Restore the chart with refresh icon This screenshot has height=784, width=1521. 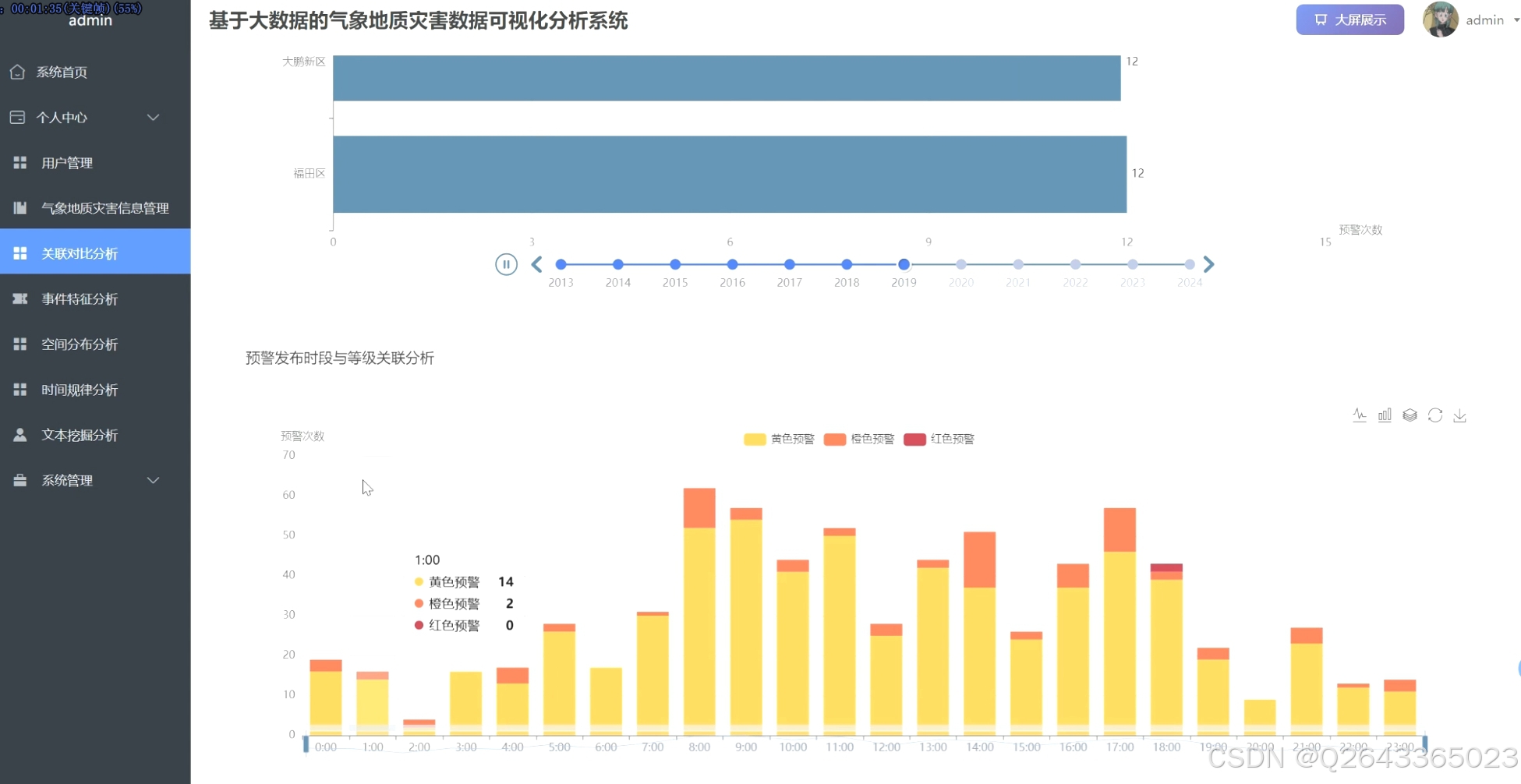pos(1435,415)
